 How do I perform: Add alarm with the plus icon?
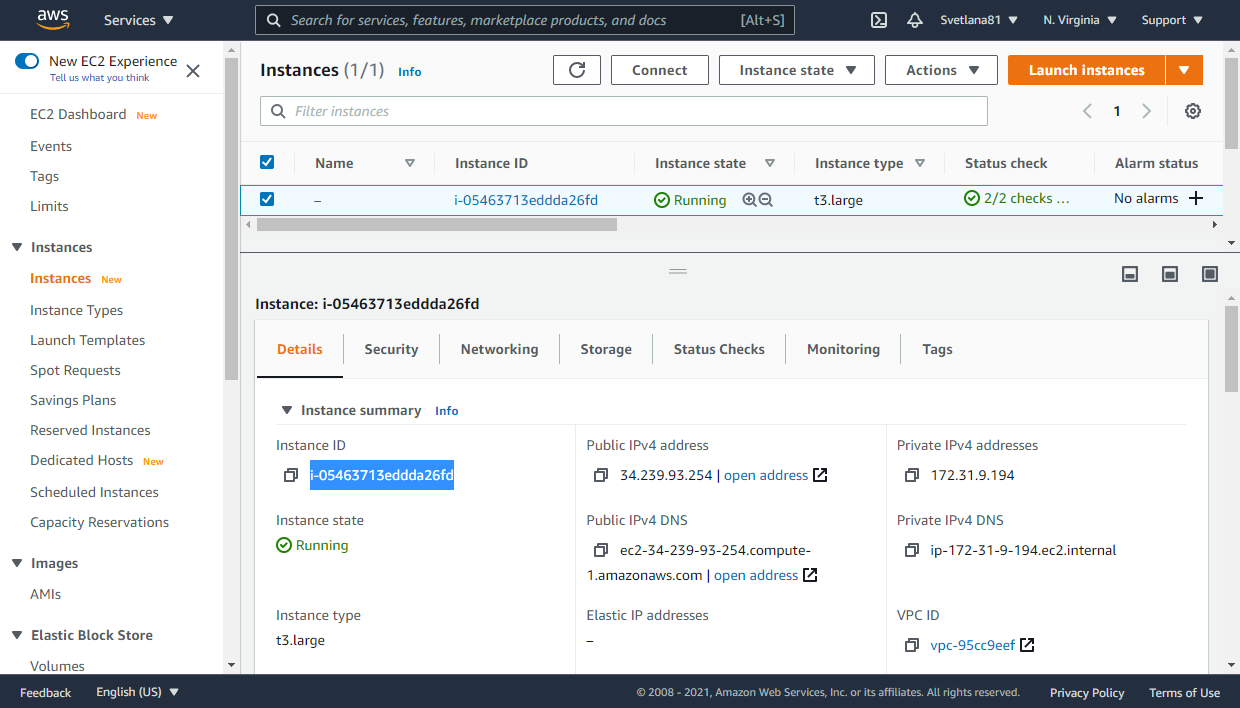(1195, 198)
